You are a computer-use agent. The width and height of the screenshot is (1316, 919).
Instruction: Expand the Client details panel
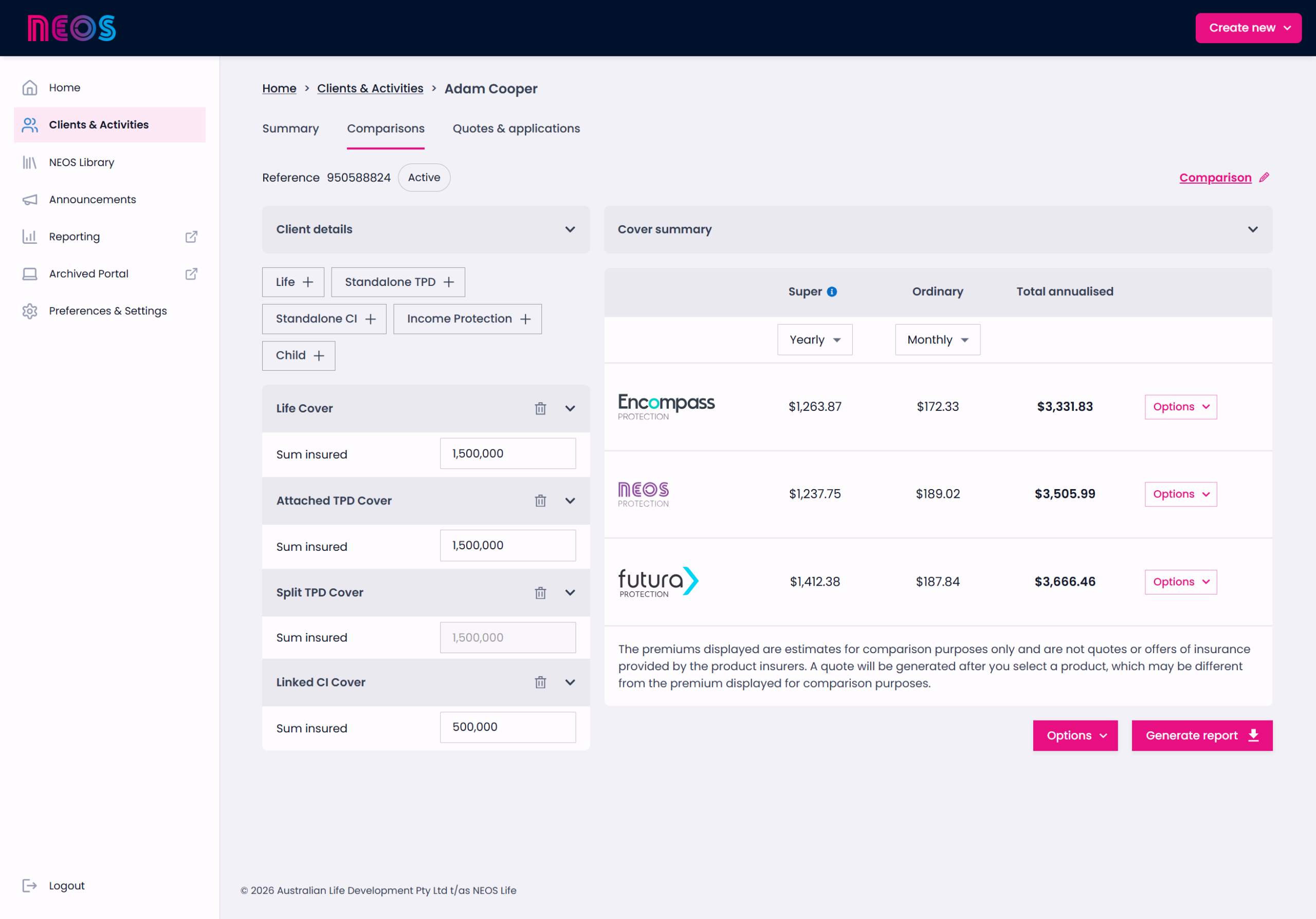click(426, 229)
